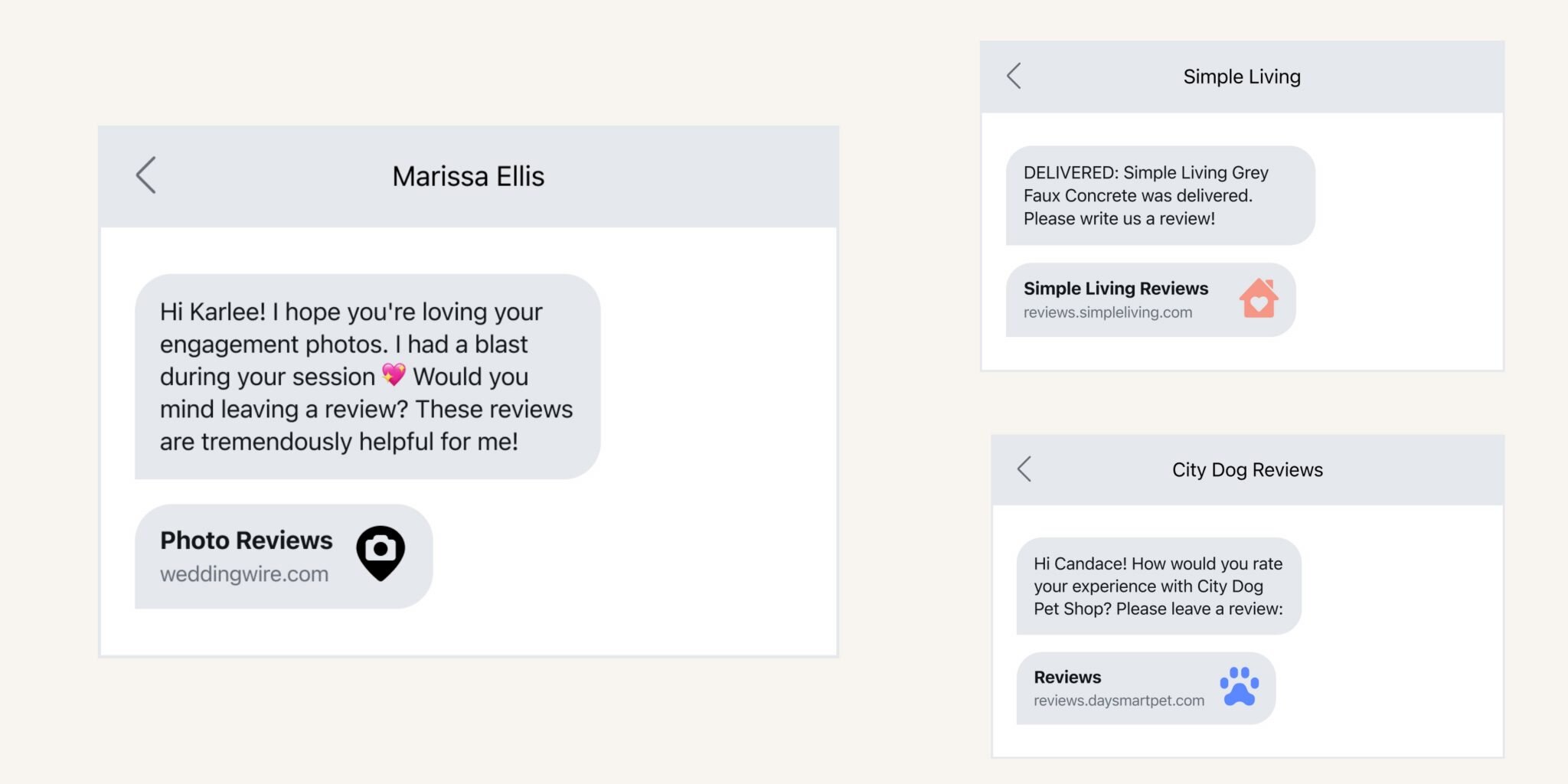1568x784 pixels.
Task: Select the message bubble greeting Candace
Action: click(1157, 586)
